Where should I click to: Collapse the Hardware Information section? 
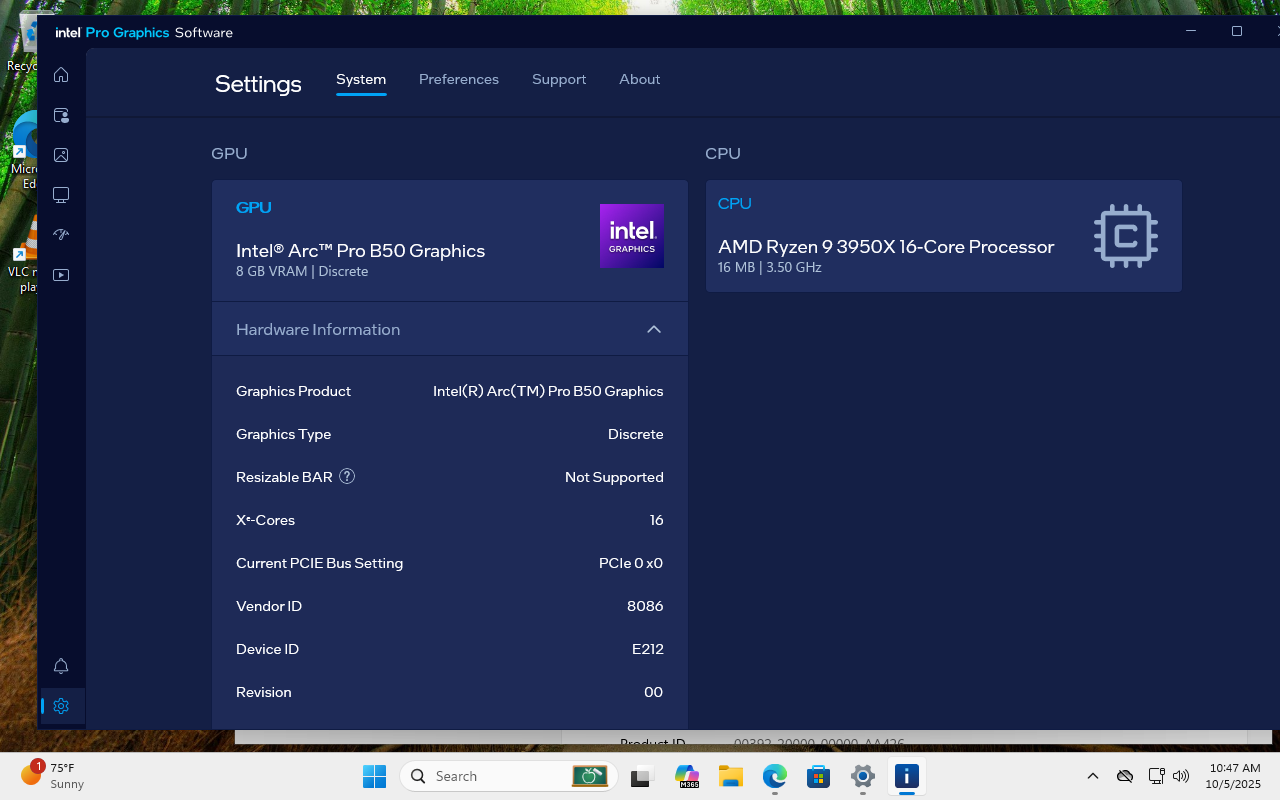pos(654,329)
